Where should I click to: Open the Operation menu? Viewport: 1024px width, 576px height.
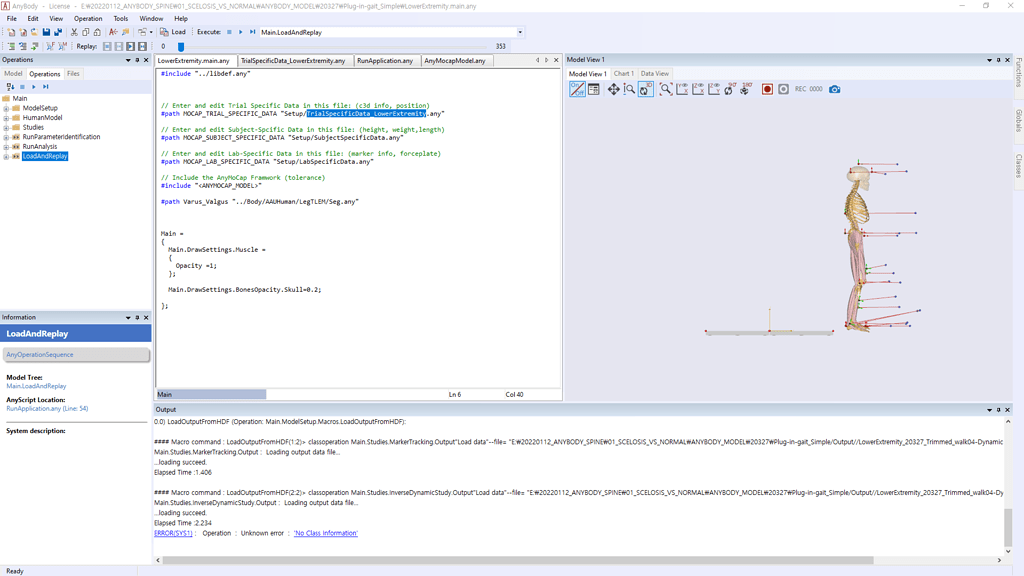[x=89, y=18]
